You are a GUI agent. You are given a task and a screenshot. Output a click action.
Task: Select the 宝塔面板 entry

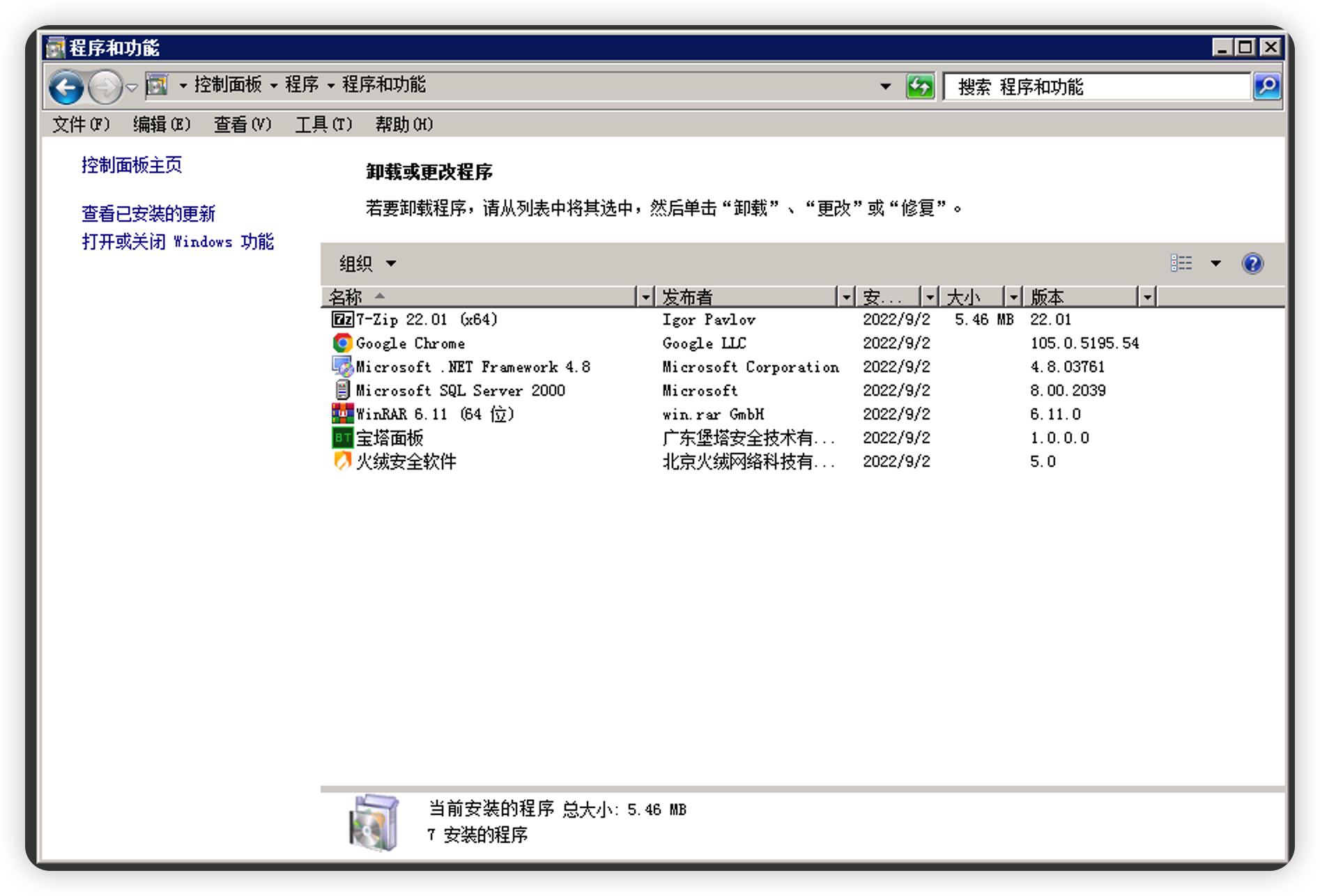coord(390,438)
